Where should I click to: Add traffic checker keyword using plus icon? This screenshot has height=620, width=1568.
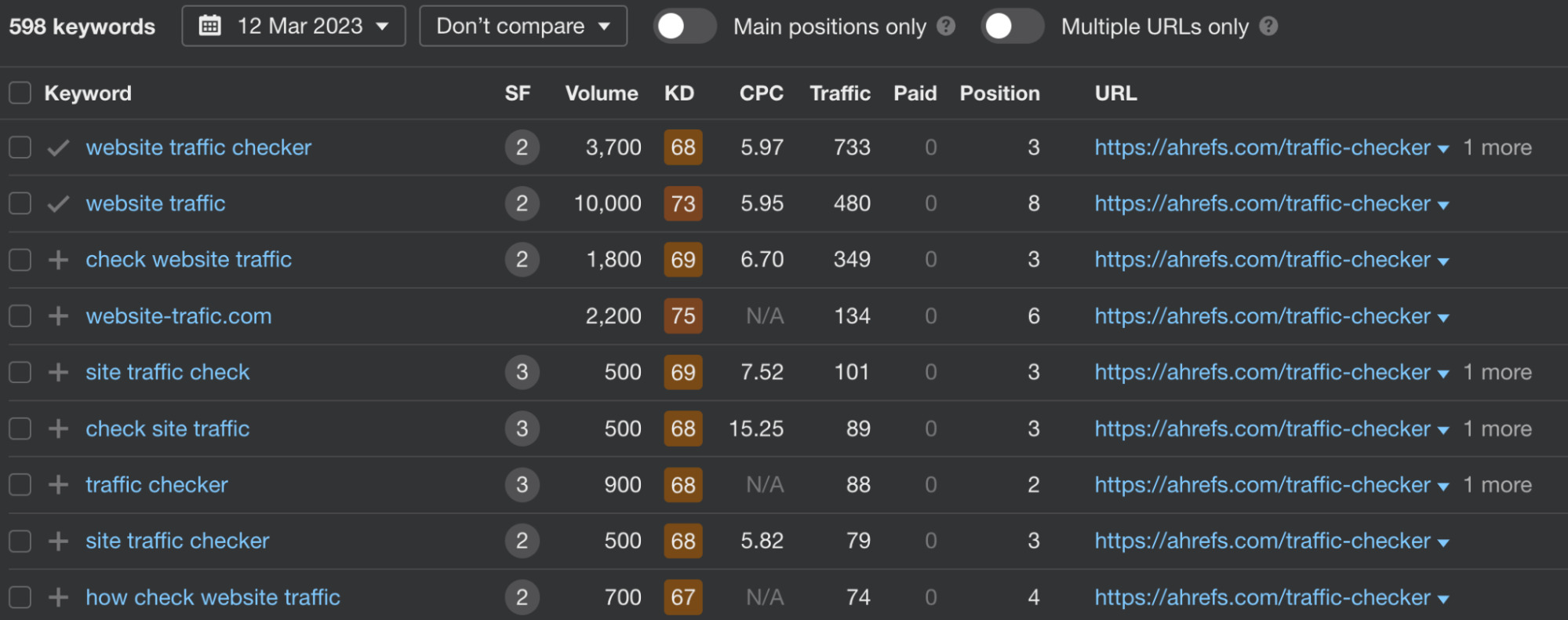58,485
